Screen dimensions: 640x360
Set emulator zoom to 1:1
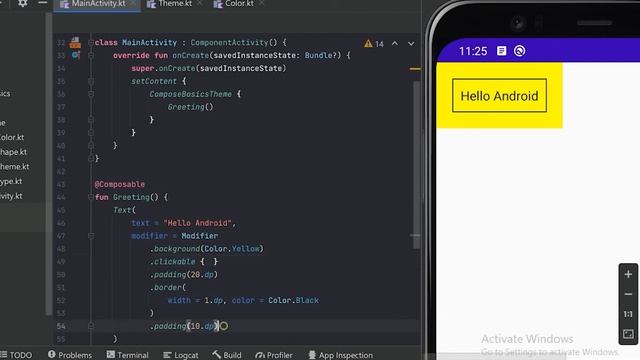pos(628,314)
